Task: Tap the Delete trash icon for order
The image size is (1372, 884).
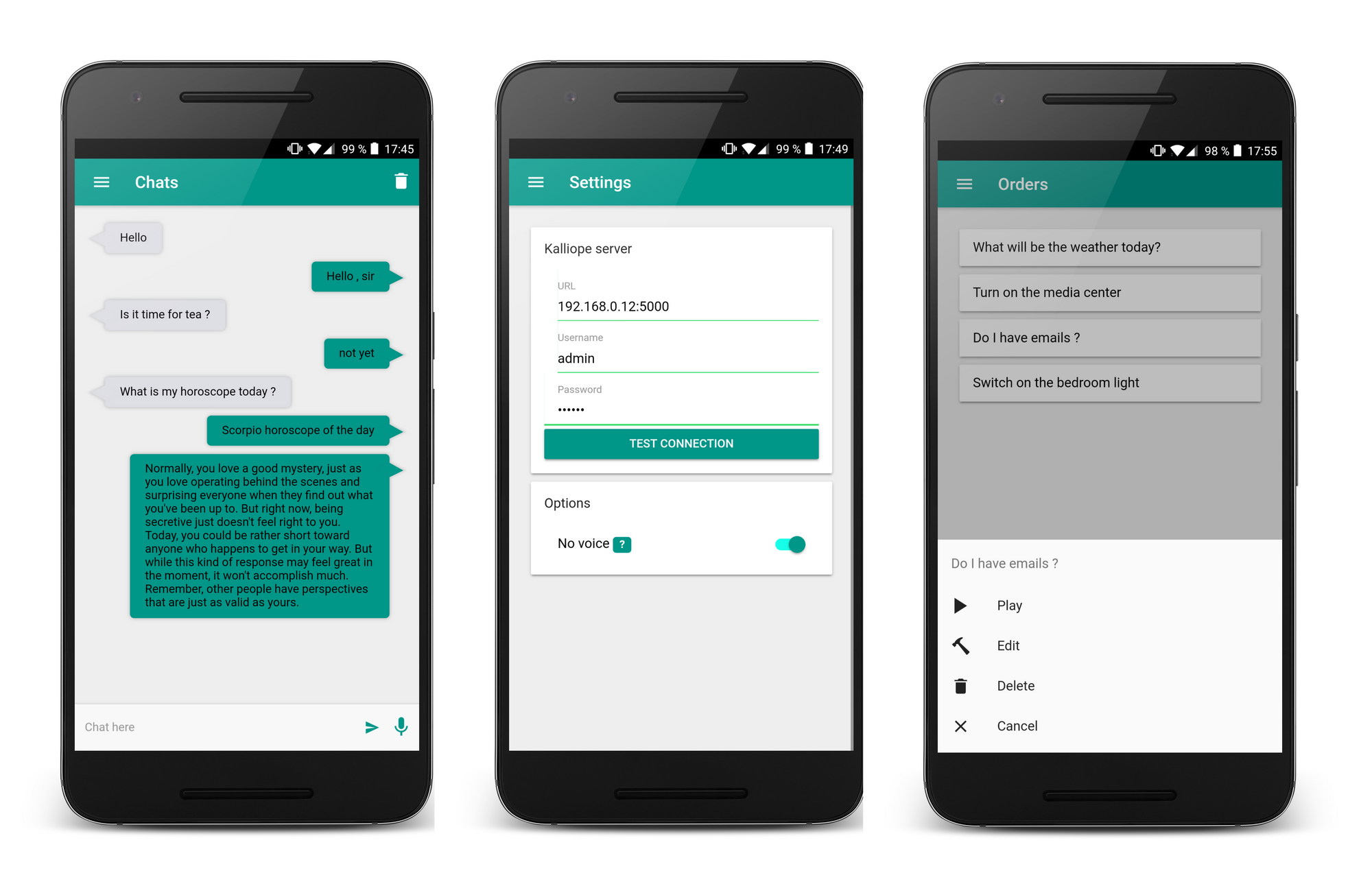Action: pyautogui.click(x=961, y=685)
